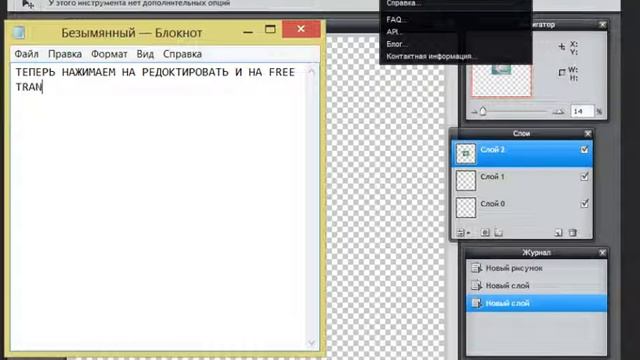Open Справка menu in Notepad
Viewport: 640px width, 360px height.
click(182, 54)
